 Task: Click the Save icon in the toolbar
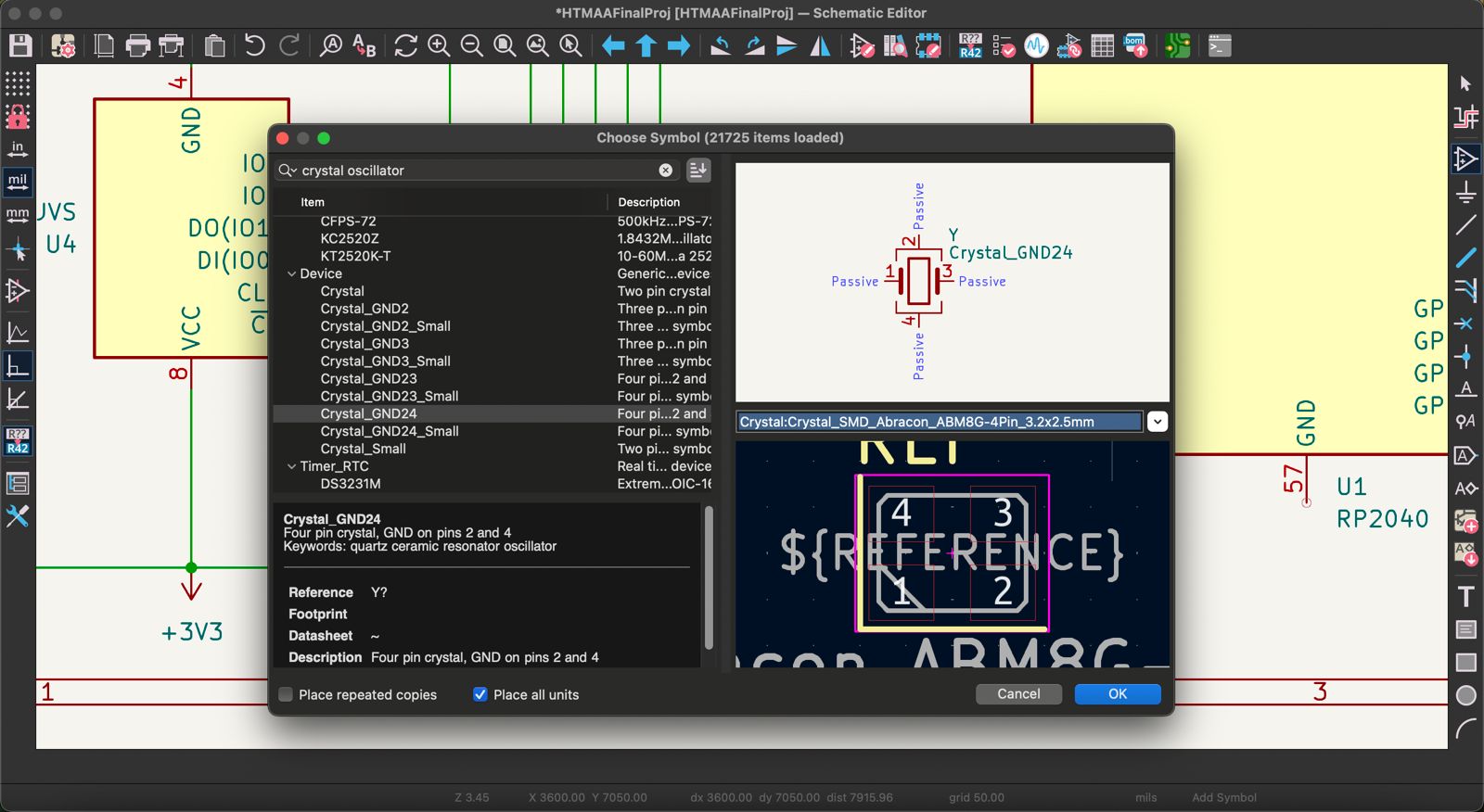20,45
